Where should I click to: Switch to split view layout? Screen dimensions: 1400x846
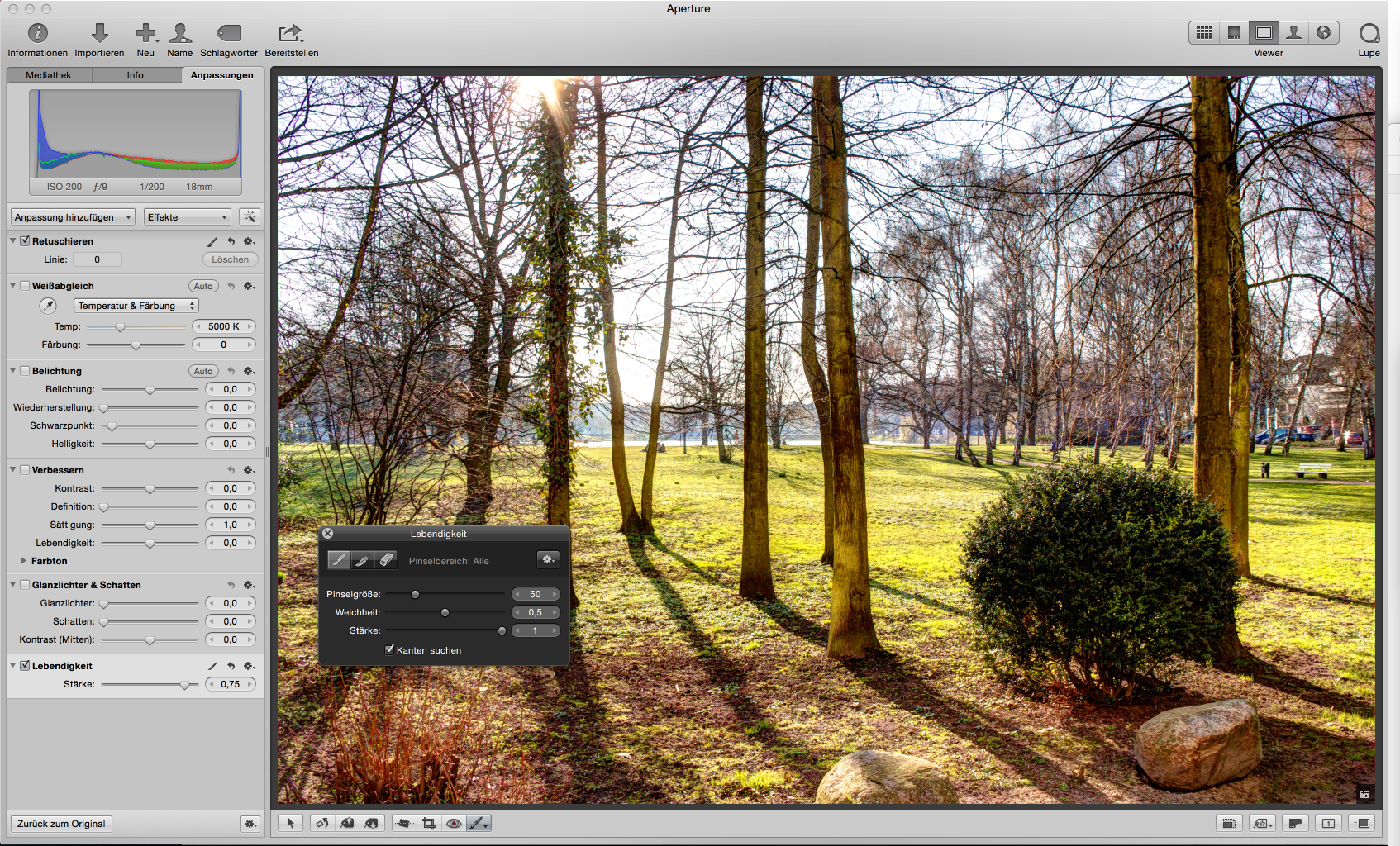coord(1234,32)
